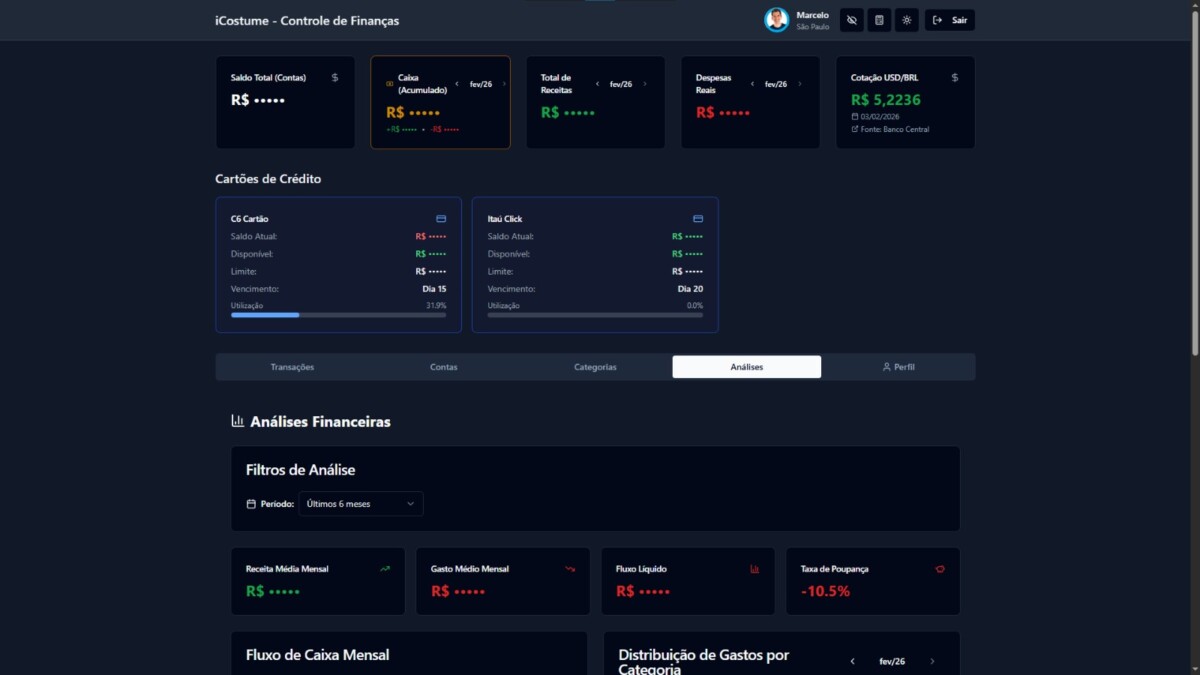Click the C6 Cartão utilization progress bar

point(338,315)
